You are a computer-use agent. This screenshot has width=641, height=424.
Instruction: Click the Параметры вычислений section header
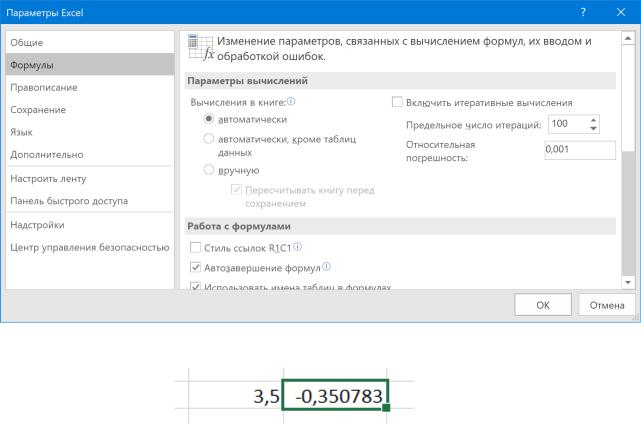click(401, 81)
